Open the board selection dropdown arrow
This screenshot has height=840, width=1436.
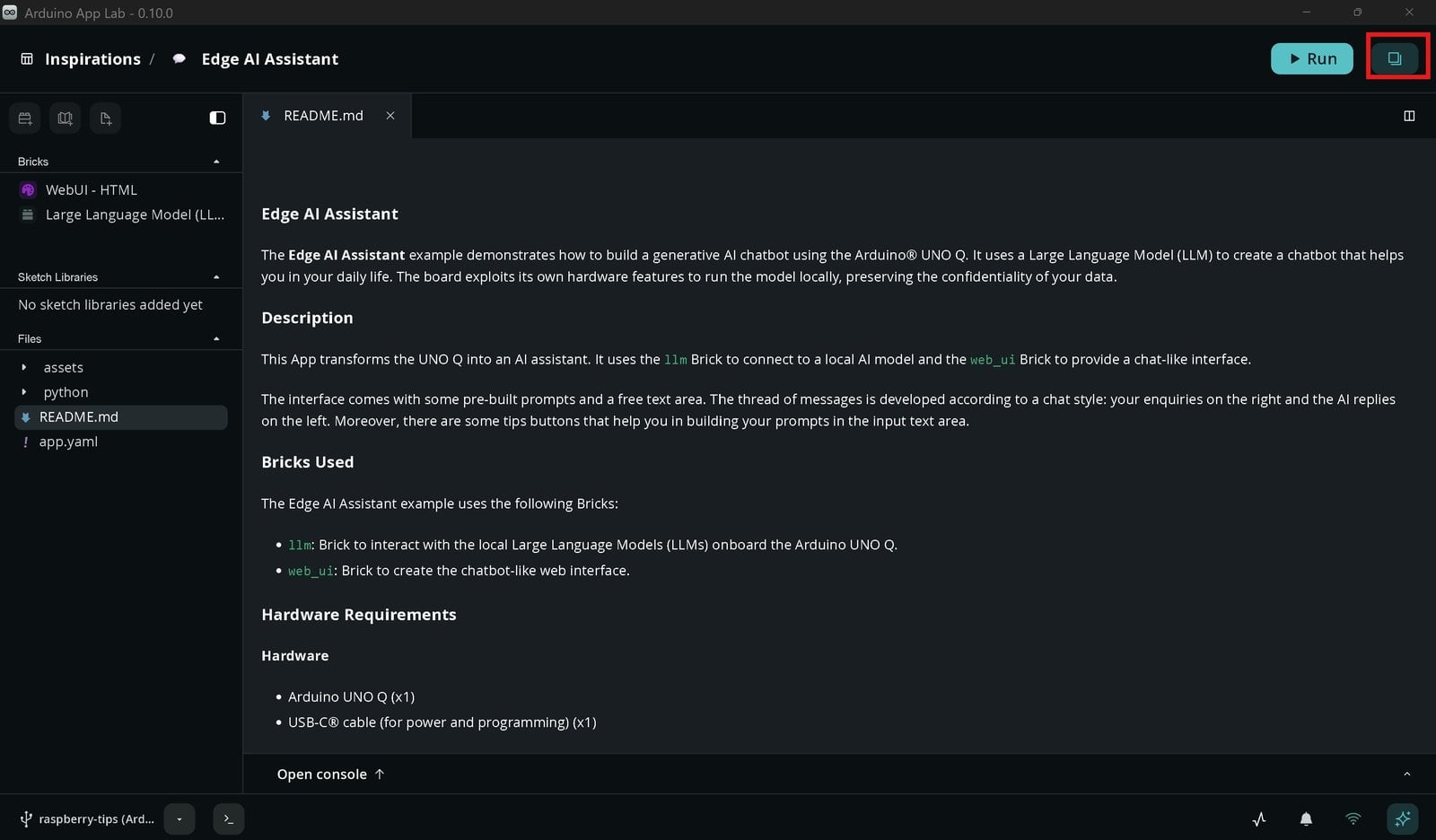click(179, 818)
